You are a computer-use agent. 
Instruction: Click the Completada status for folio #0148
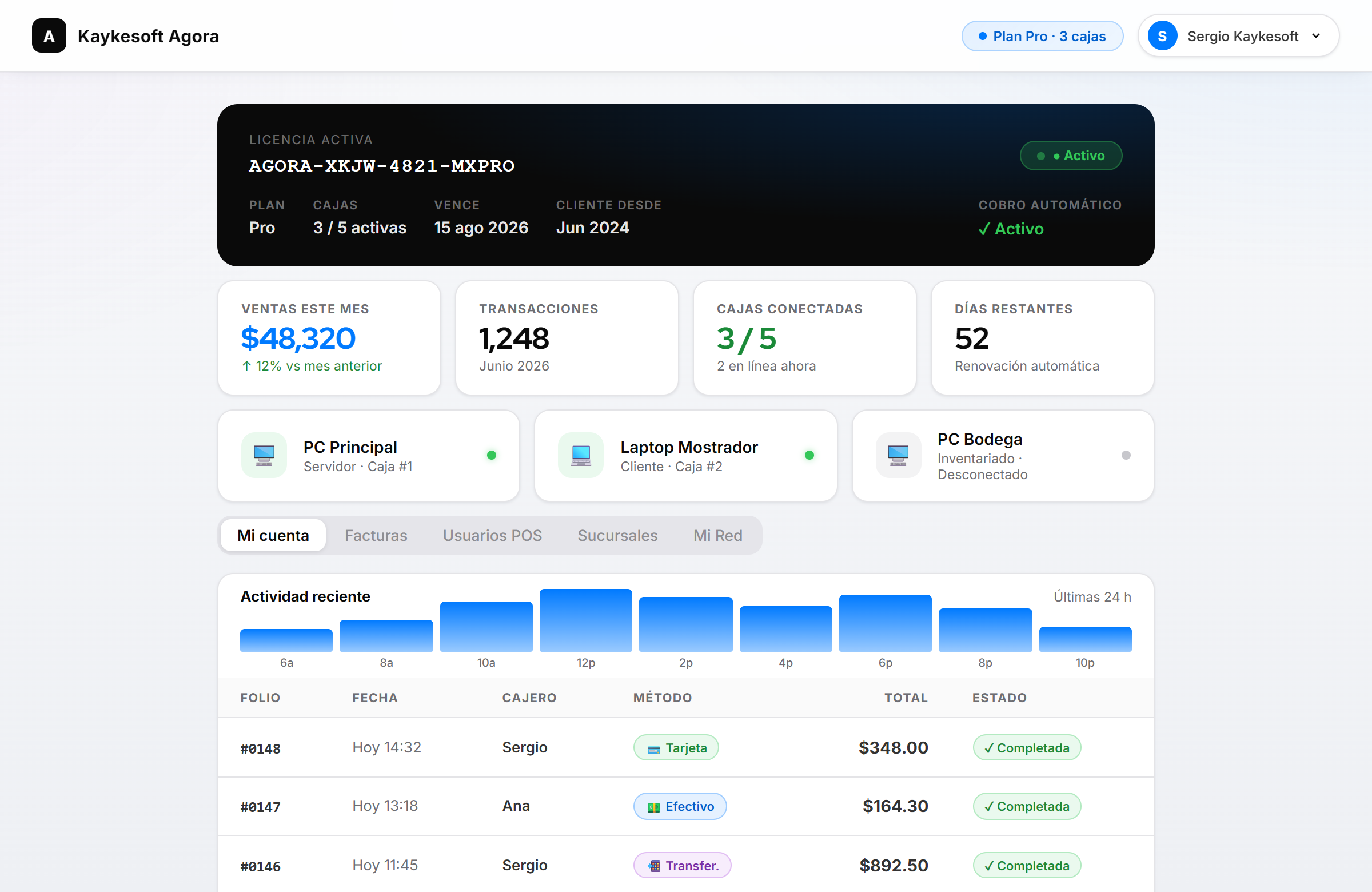click(x=1027, y=747)
